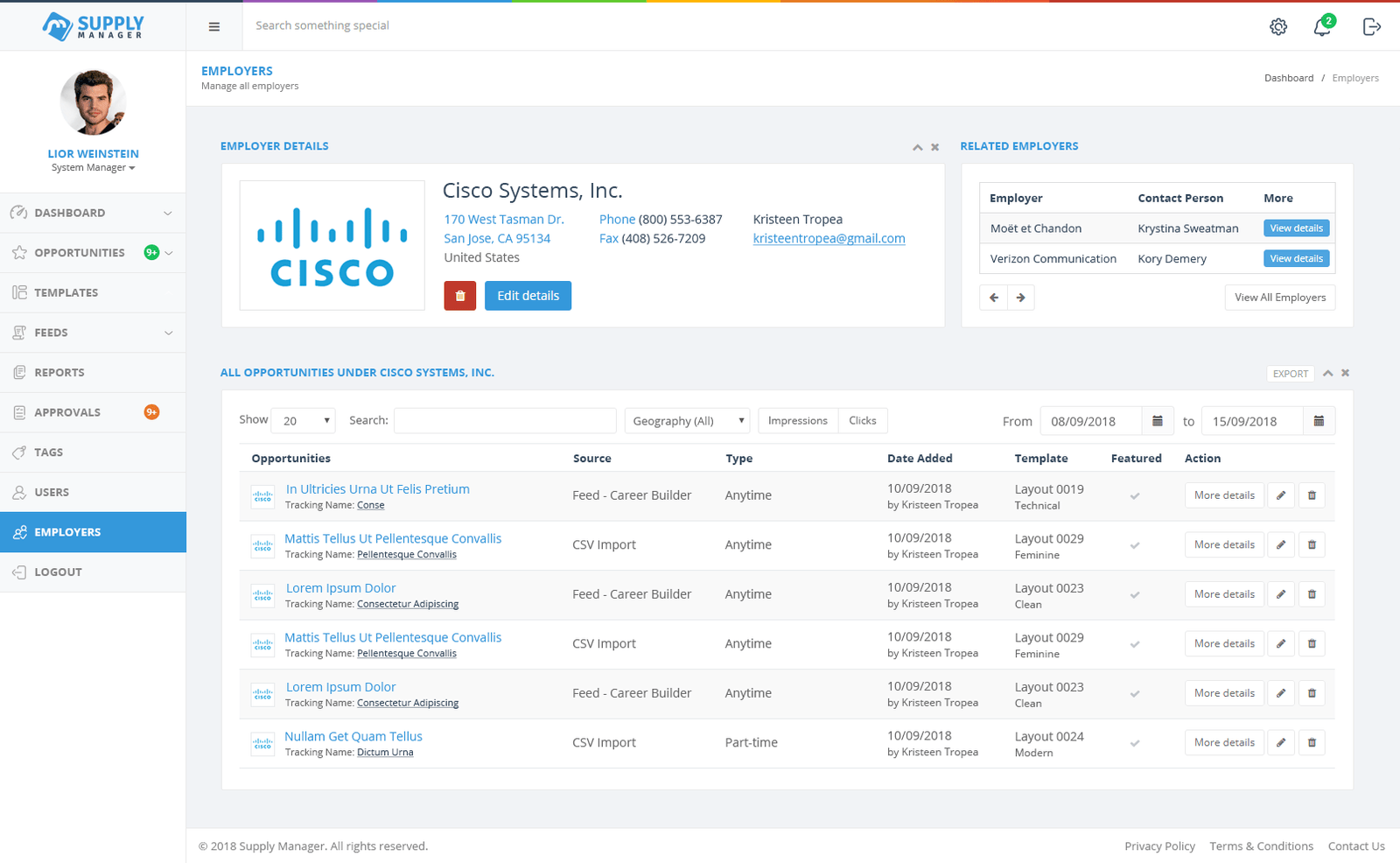
Task: Expand the Dashboard sidebar menu
Action: (x=168, y=213)
